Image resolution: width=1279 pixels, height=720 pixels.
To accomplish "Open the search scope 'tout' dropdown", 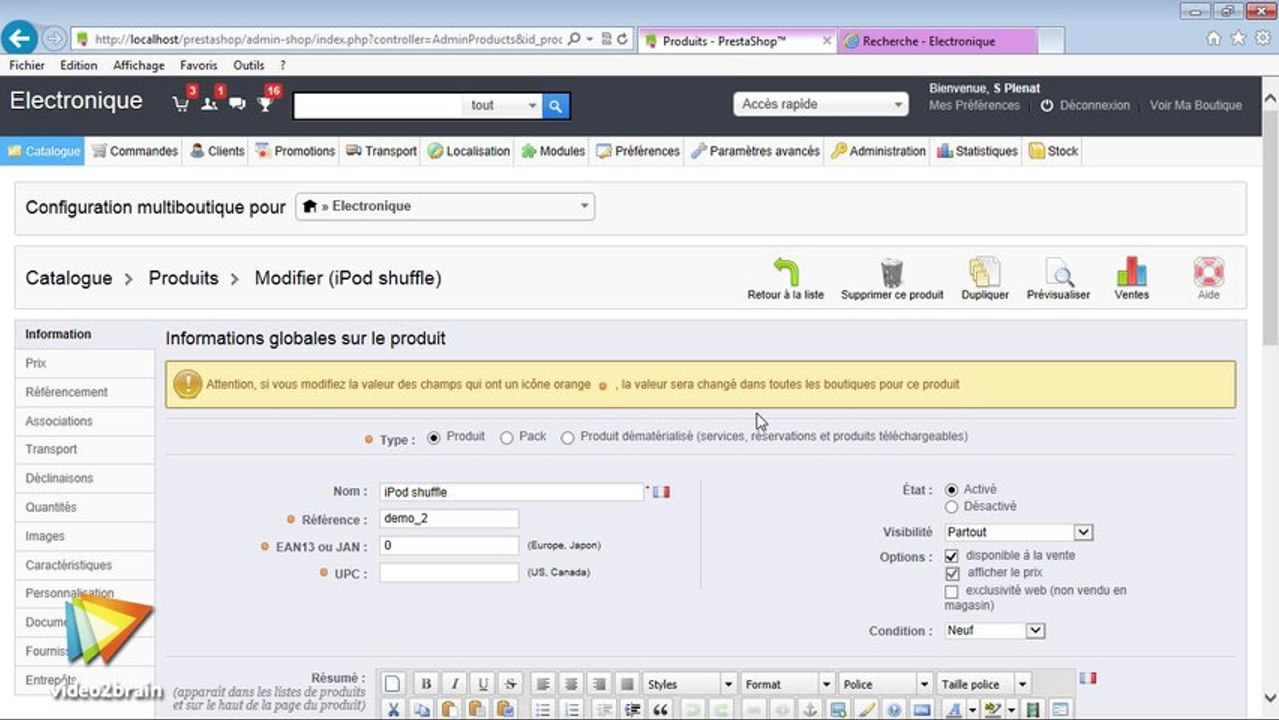I will [x=504, y=105].
